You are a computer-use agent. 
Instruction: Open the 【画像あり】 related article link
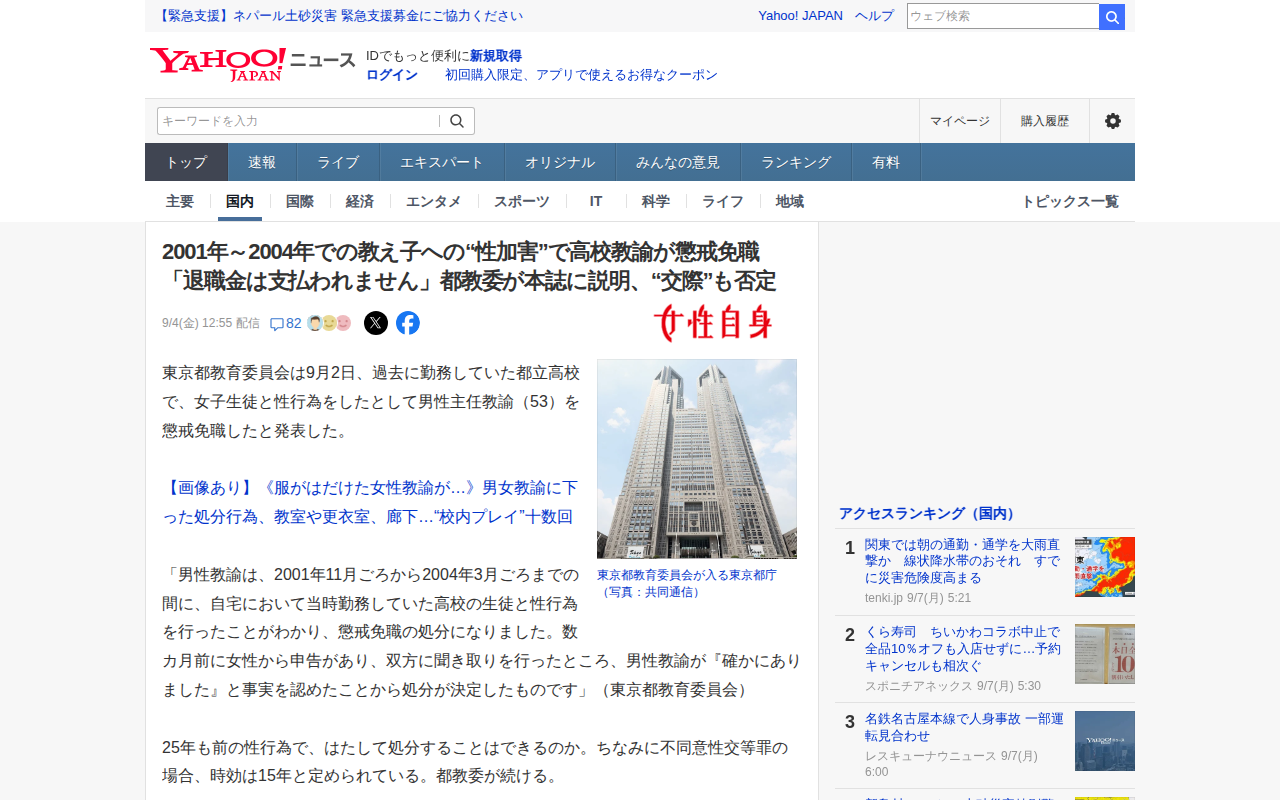pos(370,502)
